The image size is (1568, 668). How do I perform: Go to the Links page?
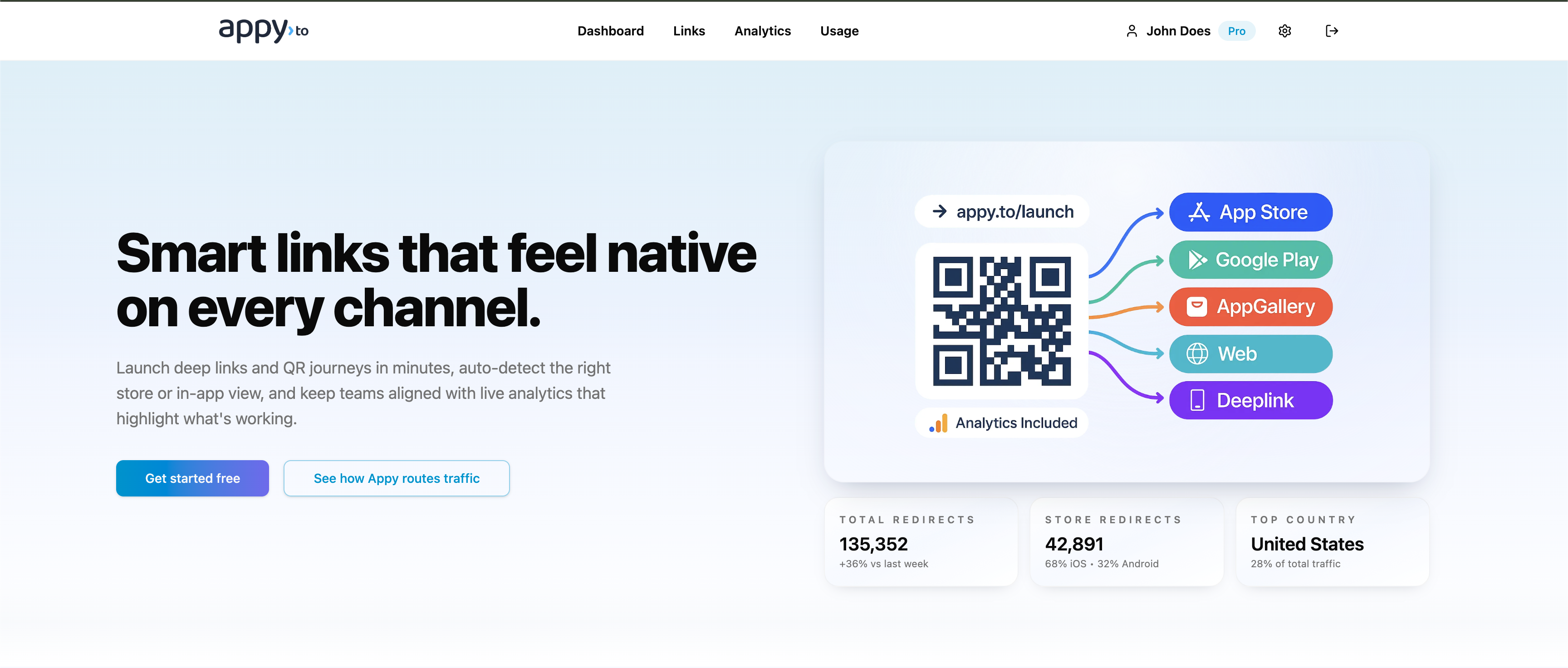pos(688,31)
